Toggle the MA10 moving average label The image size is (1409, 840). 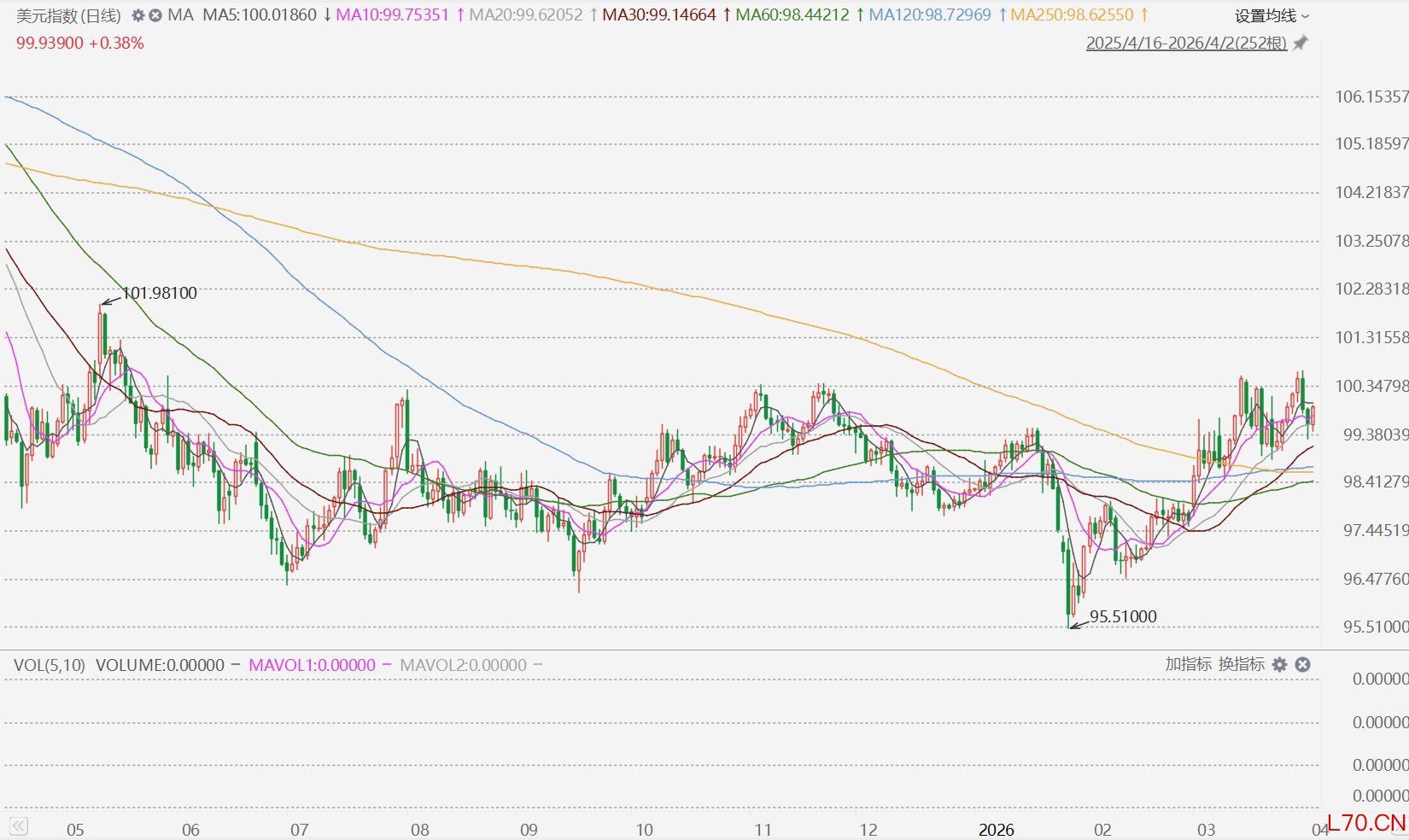coord(392,15)
